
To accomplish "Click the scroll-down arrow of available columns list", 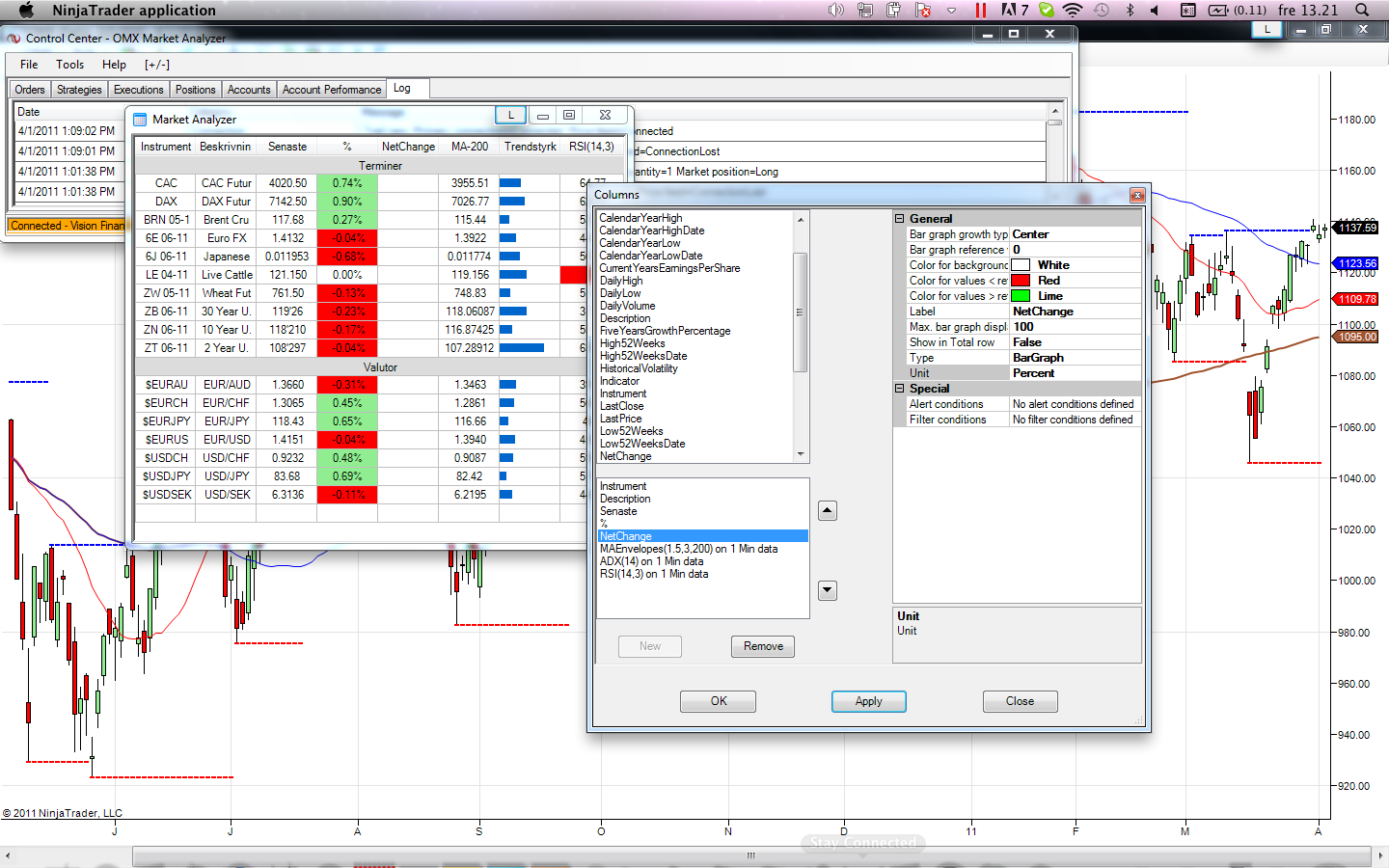I will [x=800, y=454].
